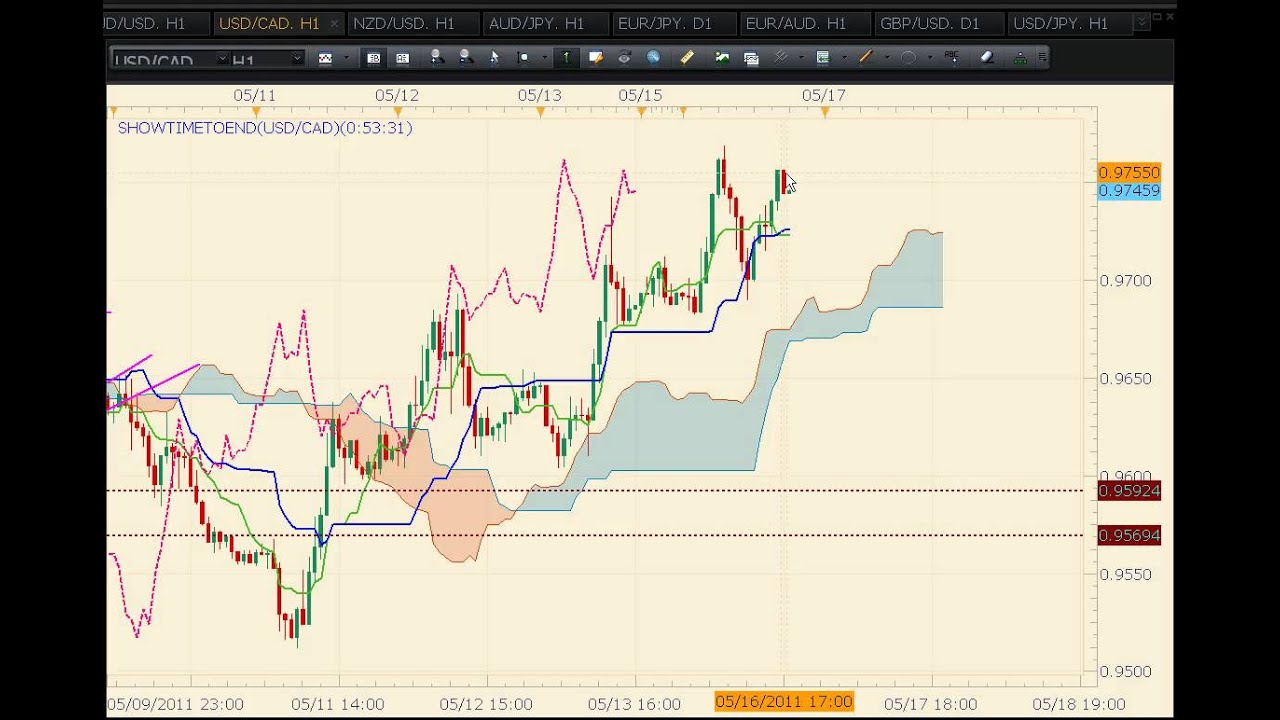Viewport: 1280px width, 720px height.
Task: Click the blue globe search icon
Action: coord(653,58)
